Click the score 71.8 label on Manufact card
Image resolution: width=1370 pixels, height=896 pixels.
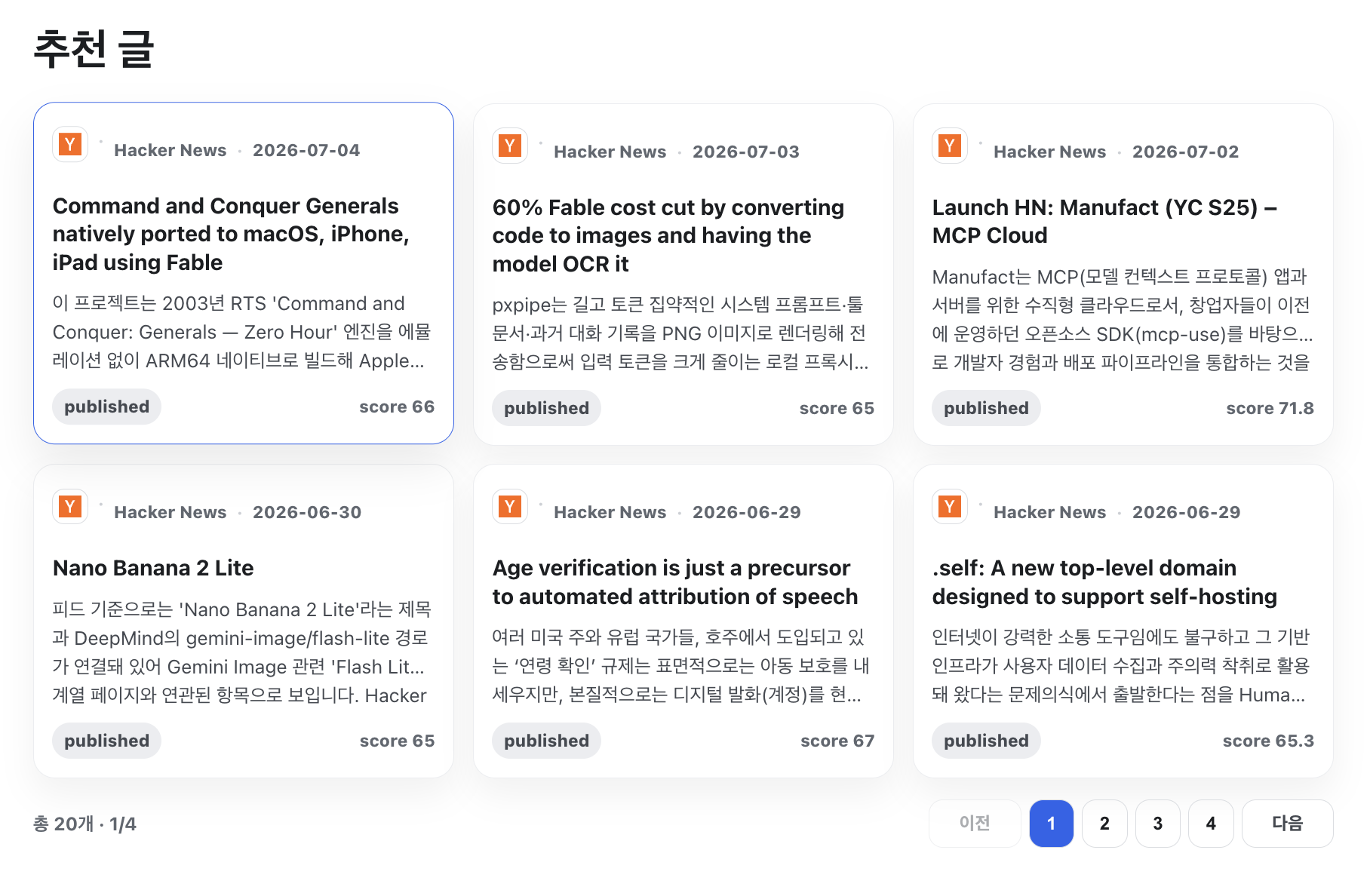1270,408
